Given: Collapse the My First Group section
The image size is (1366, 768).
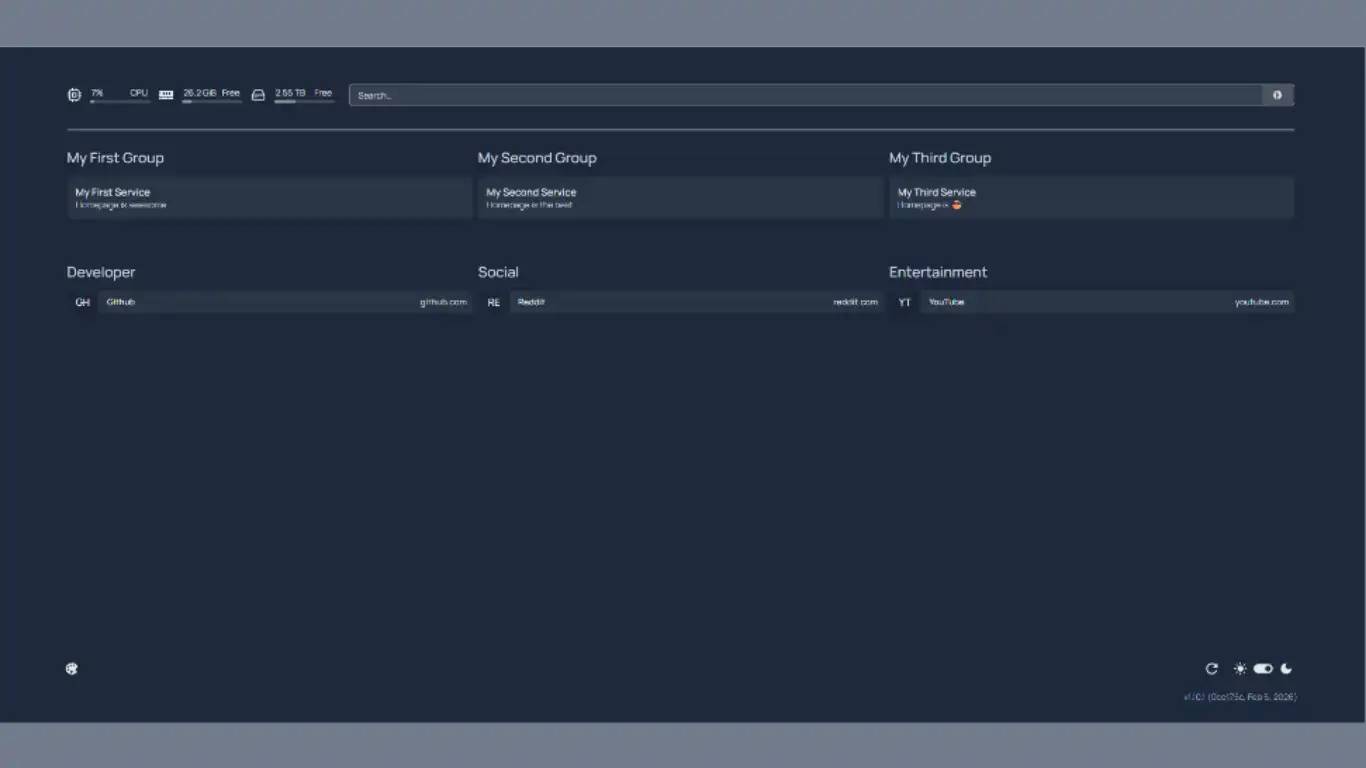Looking at the screenshot, I should pyautogui.click(x=115, y=158).
